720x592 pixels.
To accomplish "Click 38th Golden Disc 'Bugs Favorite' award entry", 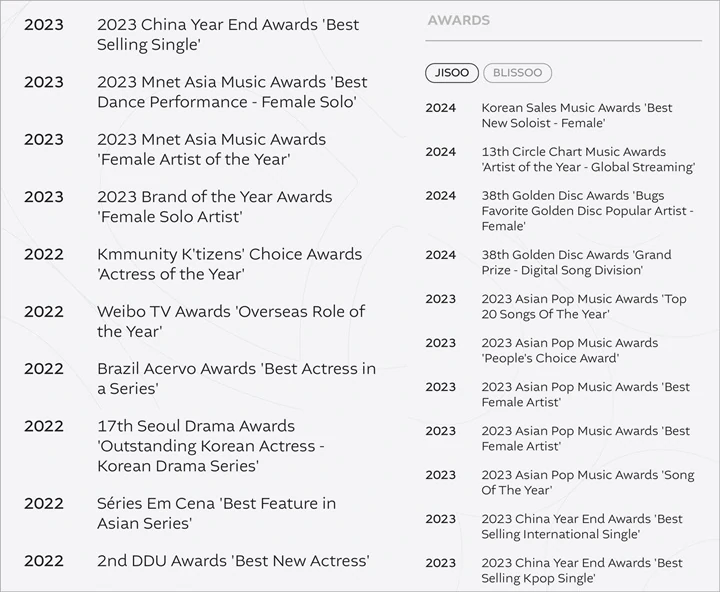I will coord(587,211).
